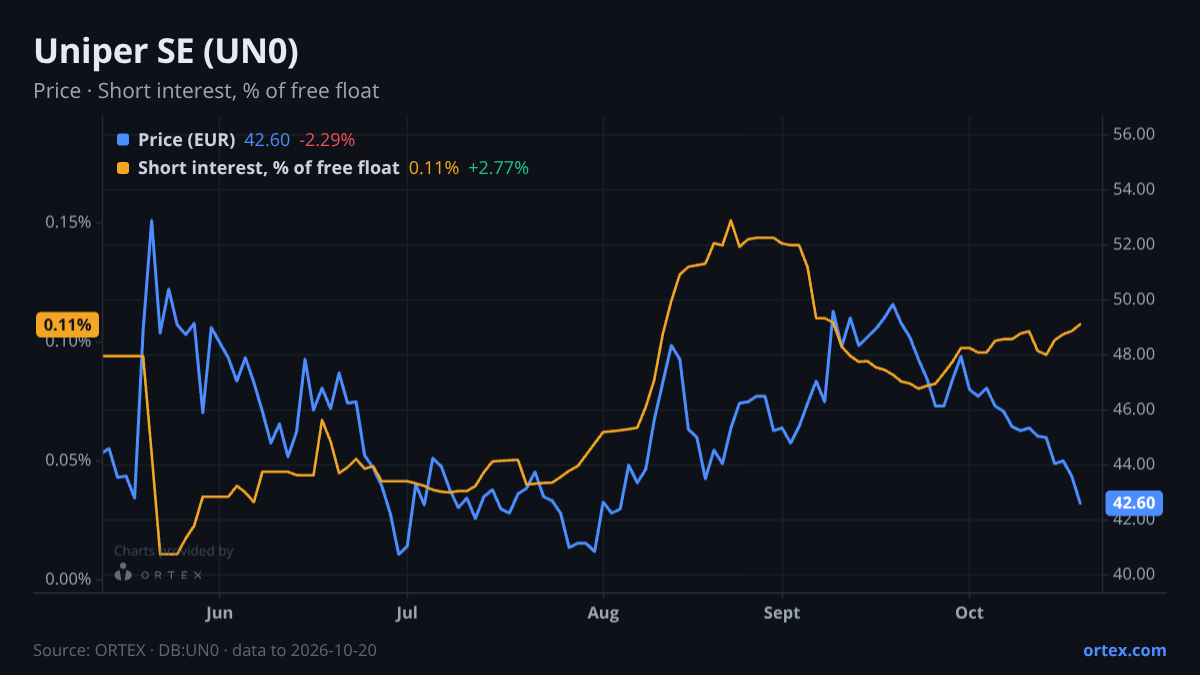Click the 0.05% left axis label

point(69,460)
